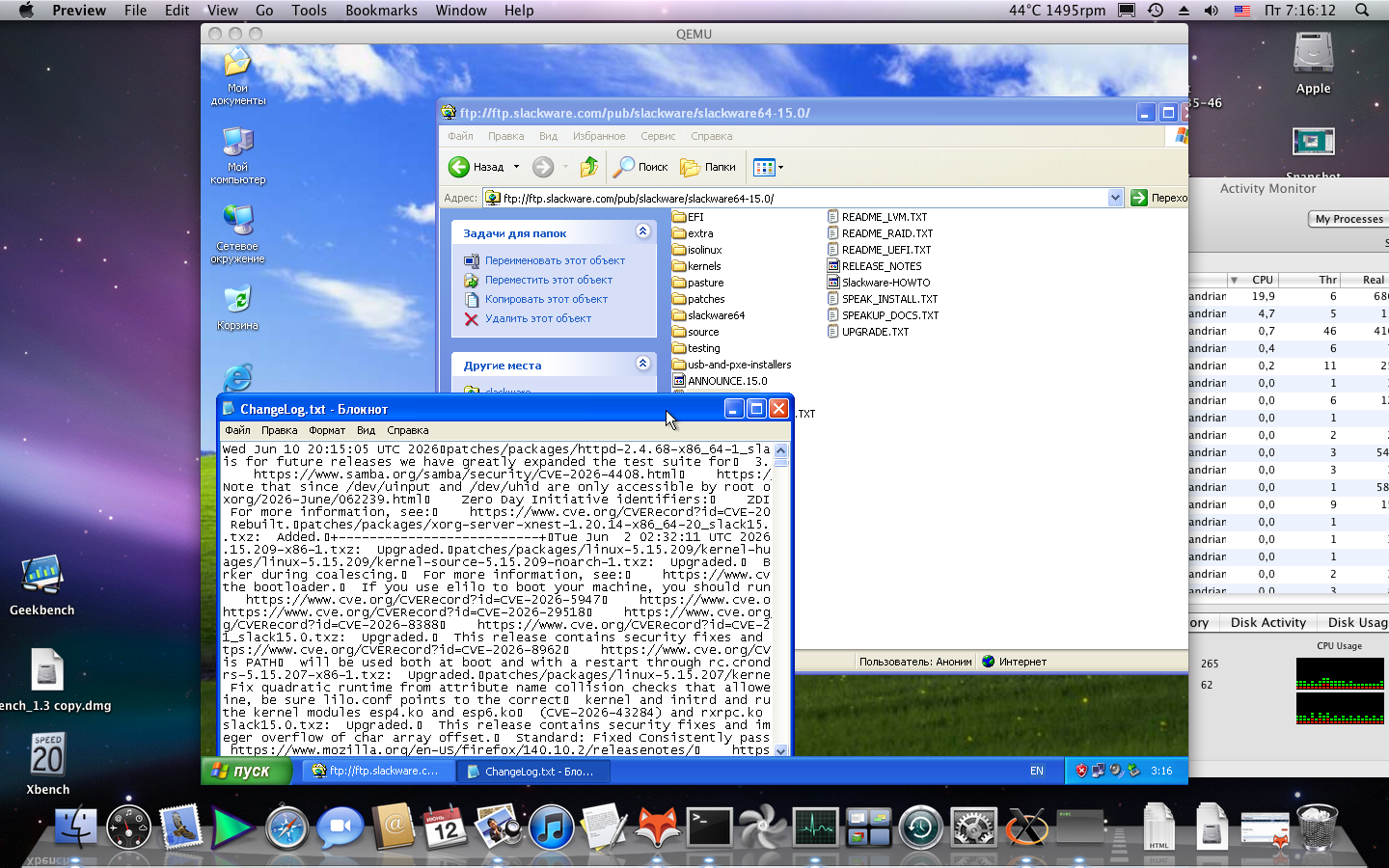Viewport: 1389px width, 868px height.
Task: Open the Справка menu in Notepad
Action: [408, 430]
